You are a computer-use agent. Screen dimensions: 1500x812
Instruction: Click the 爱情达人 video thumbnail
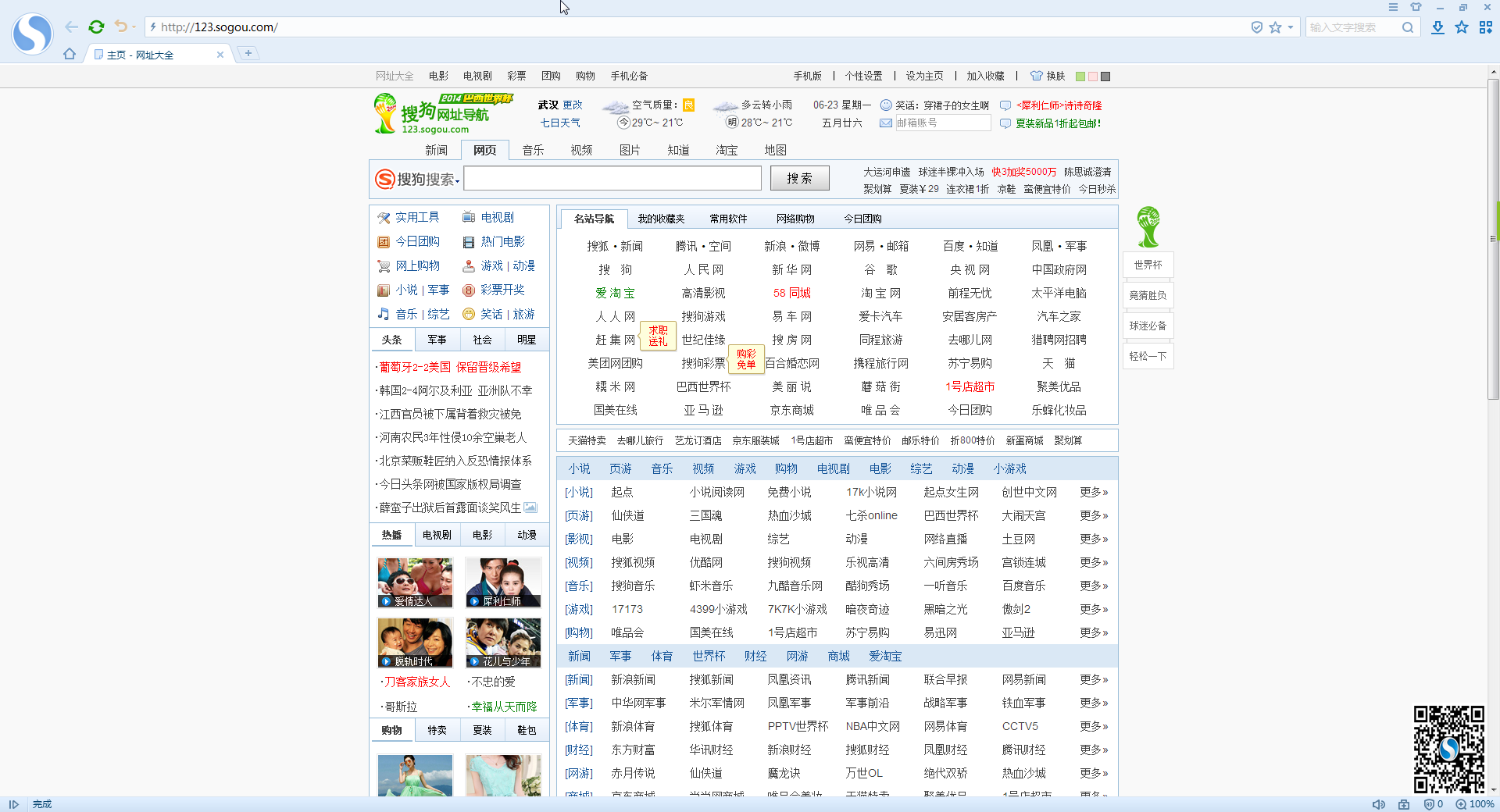coord(415,582)
